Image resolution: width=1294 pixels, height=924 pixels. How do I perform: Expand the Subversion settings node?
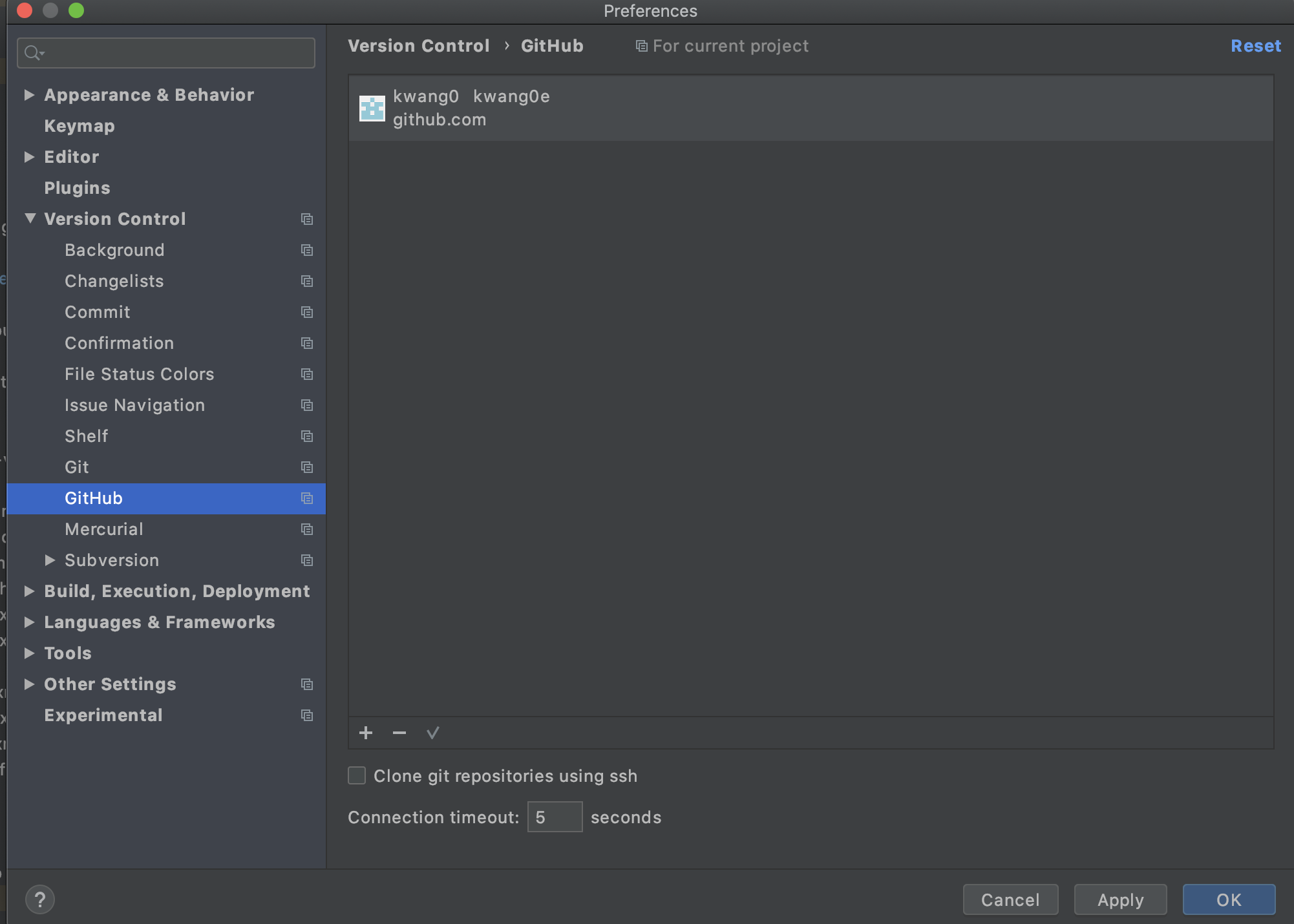point(50,560)
